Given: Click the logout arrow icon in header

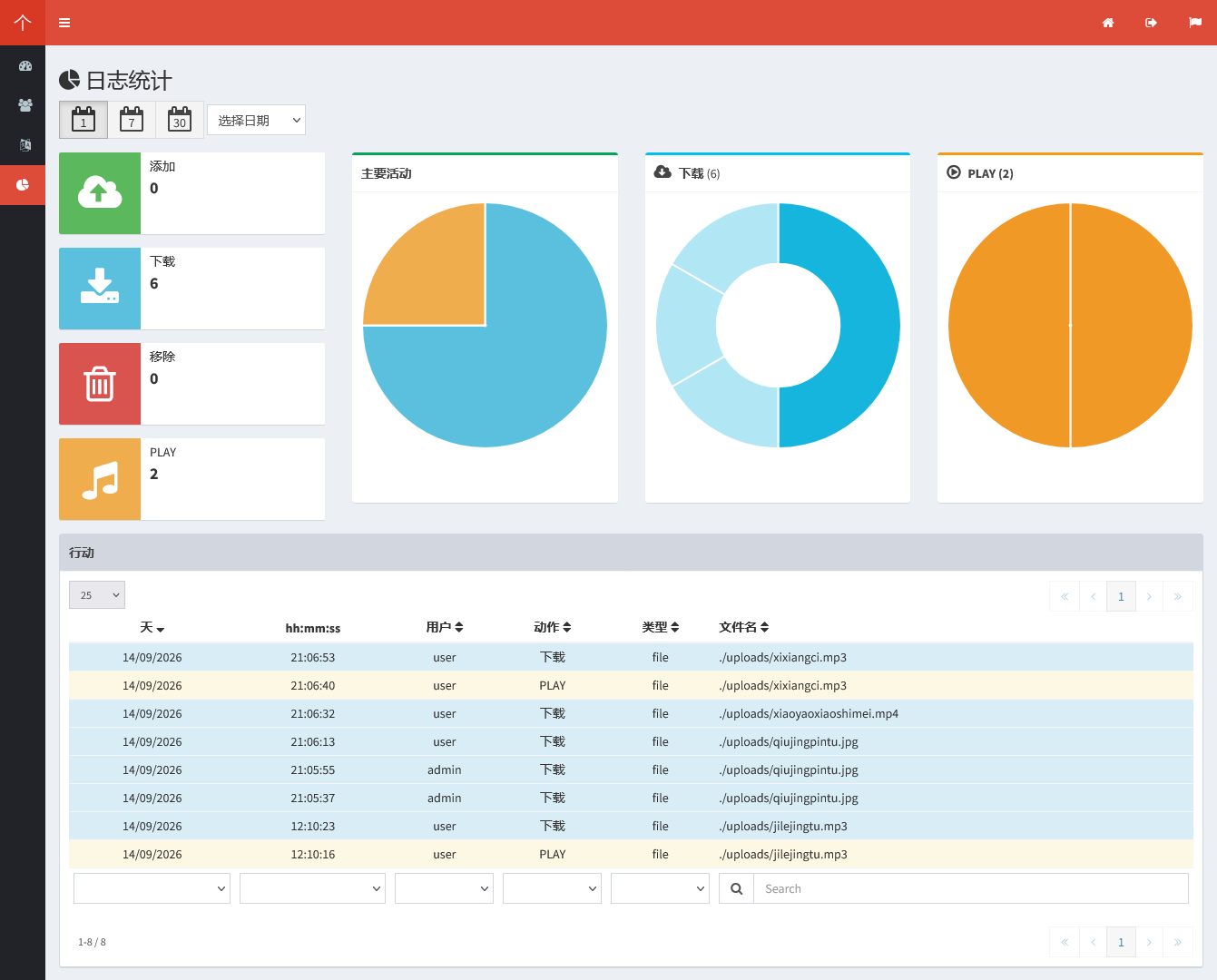Looking at the screenshot, I should click(x=1151, y=23).
